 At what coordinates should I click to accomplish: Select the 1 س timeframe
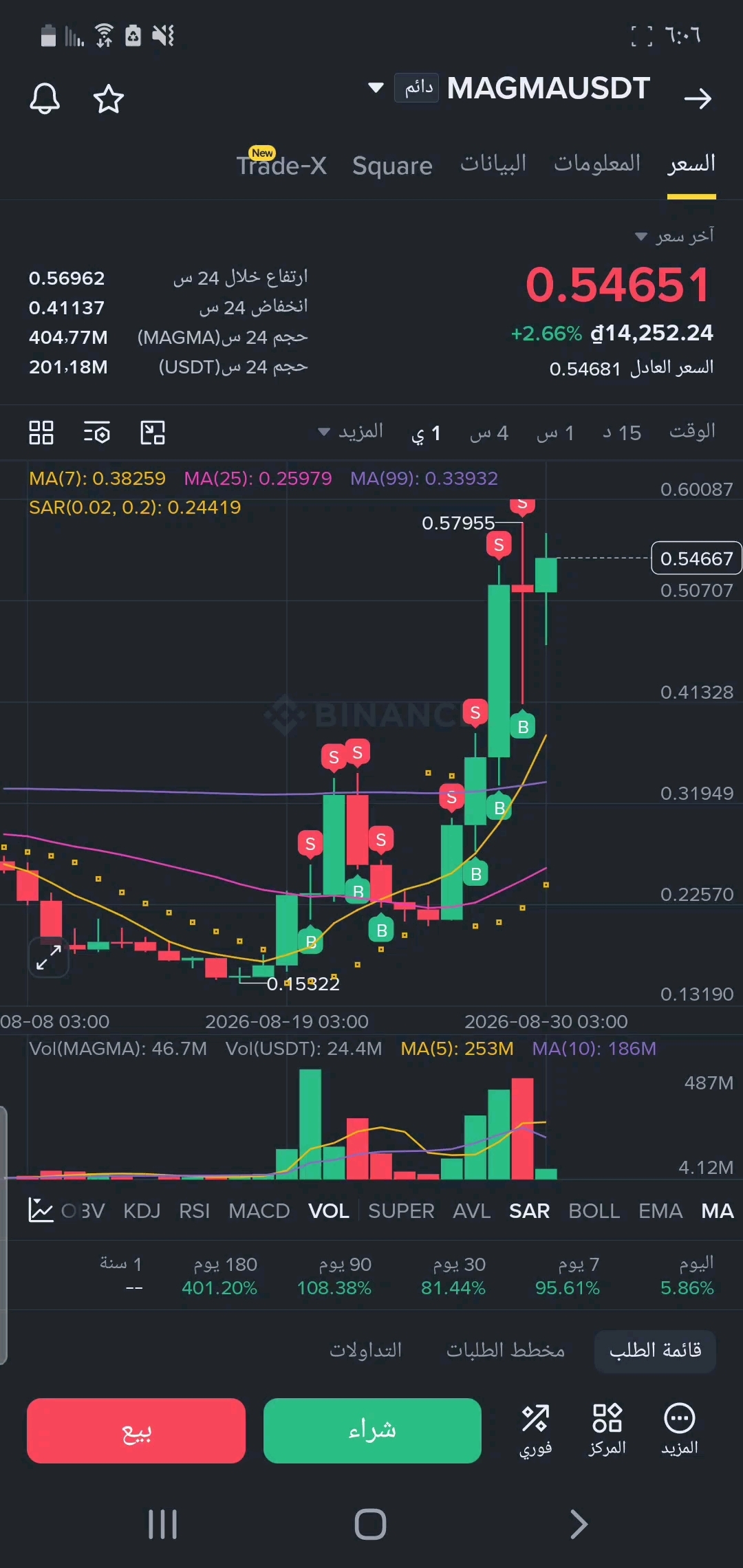click(x=555, y=433)
